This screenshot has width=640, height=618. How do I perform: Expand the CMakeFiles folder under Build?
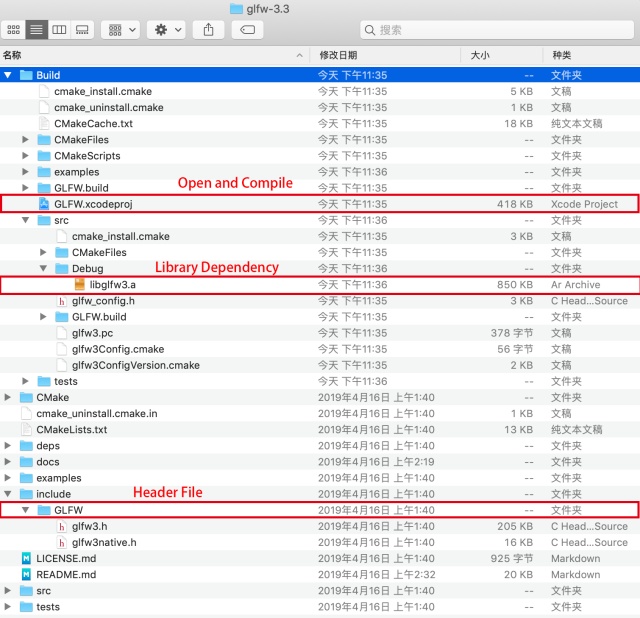(x=25, y=140)
